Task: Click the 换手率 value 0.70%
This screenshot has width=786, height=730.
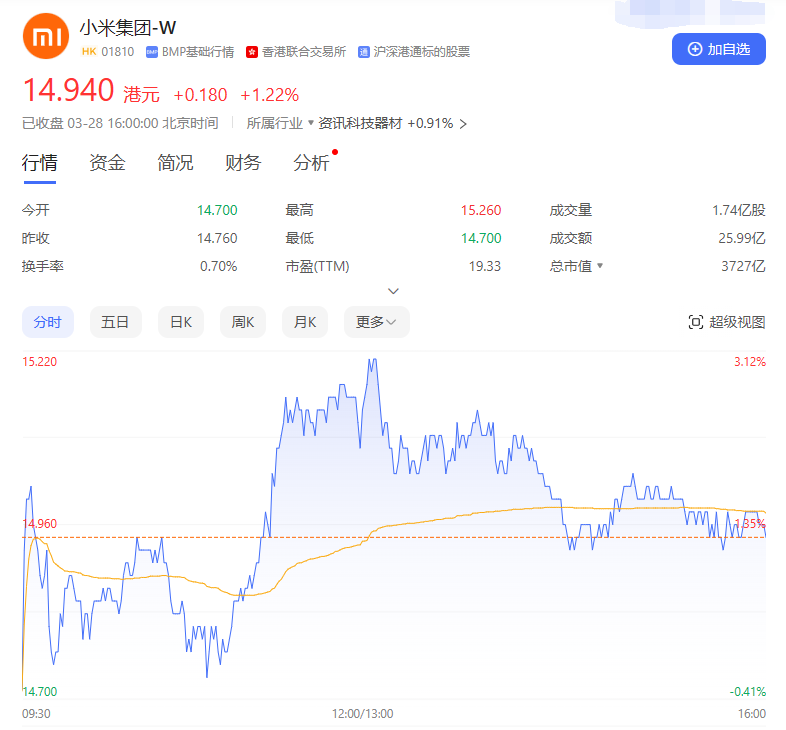Action: point(219,266)
